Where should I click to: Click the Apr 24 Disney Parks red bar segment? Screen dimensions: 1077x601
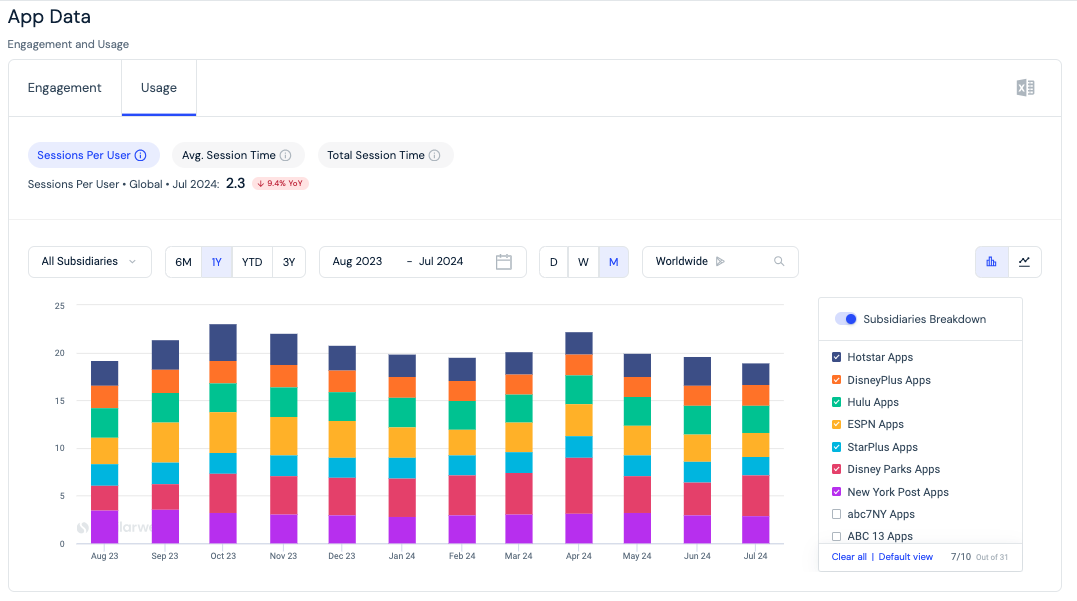coord(579,486)
